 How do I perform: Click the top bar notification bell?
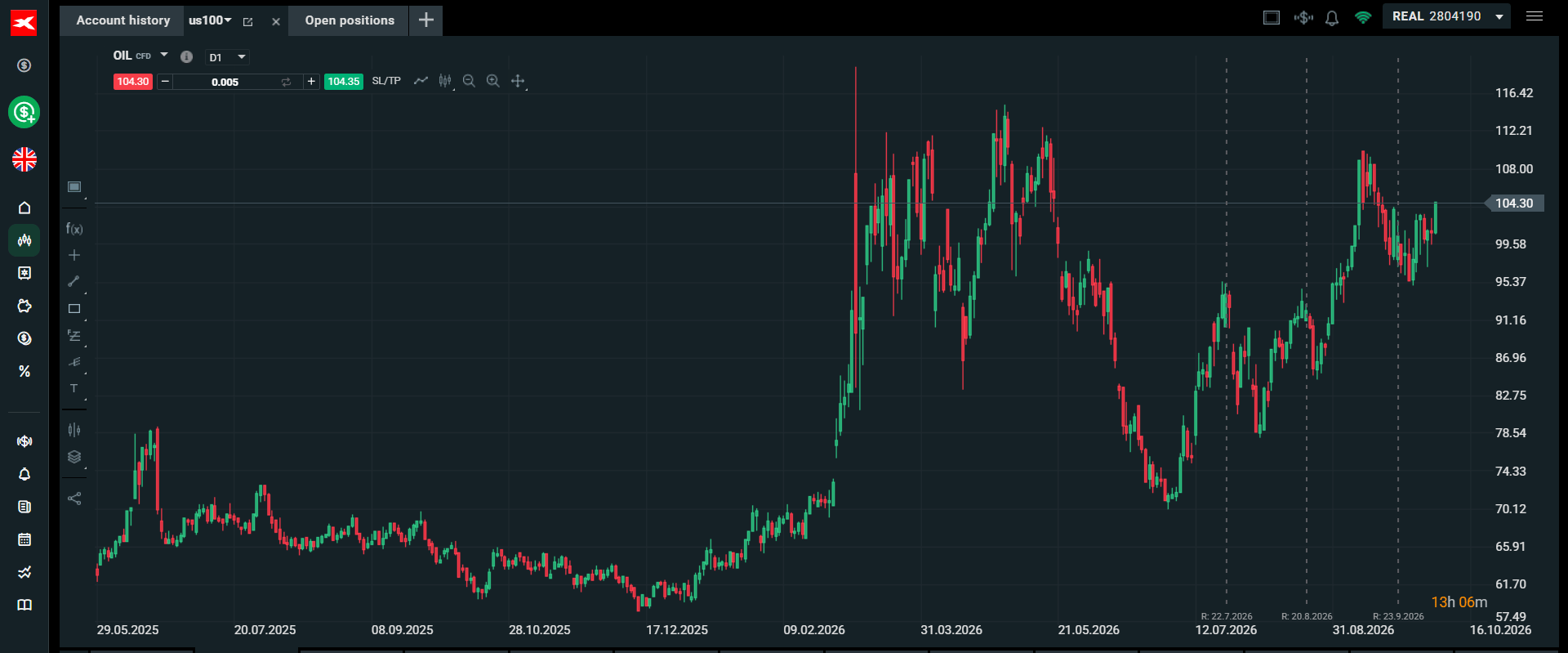pos(1332,17)
